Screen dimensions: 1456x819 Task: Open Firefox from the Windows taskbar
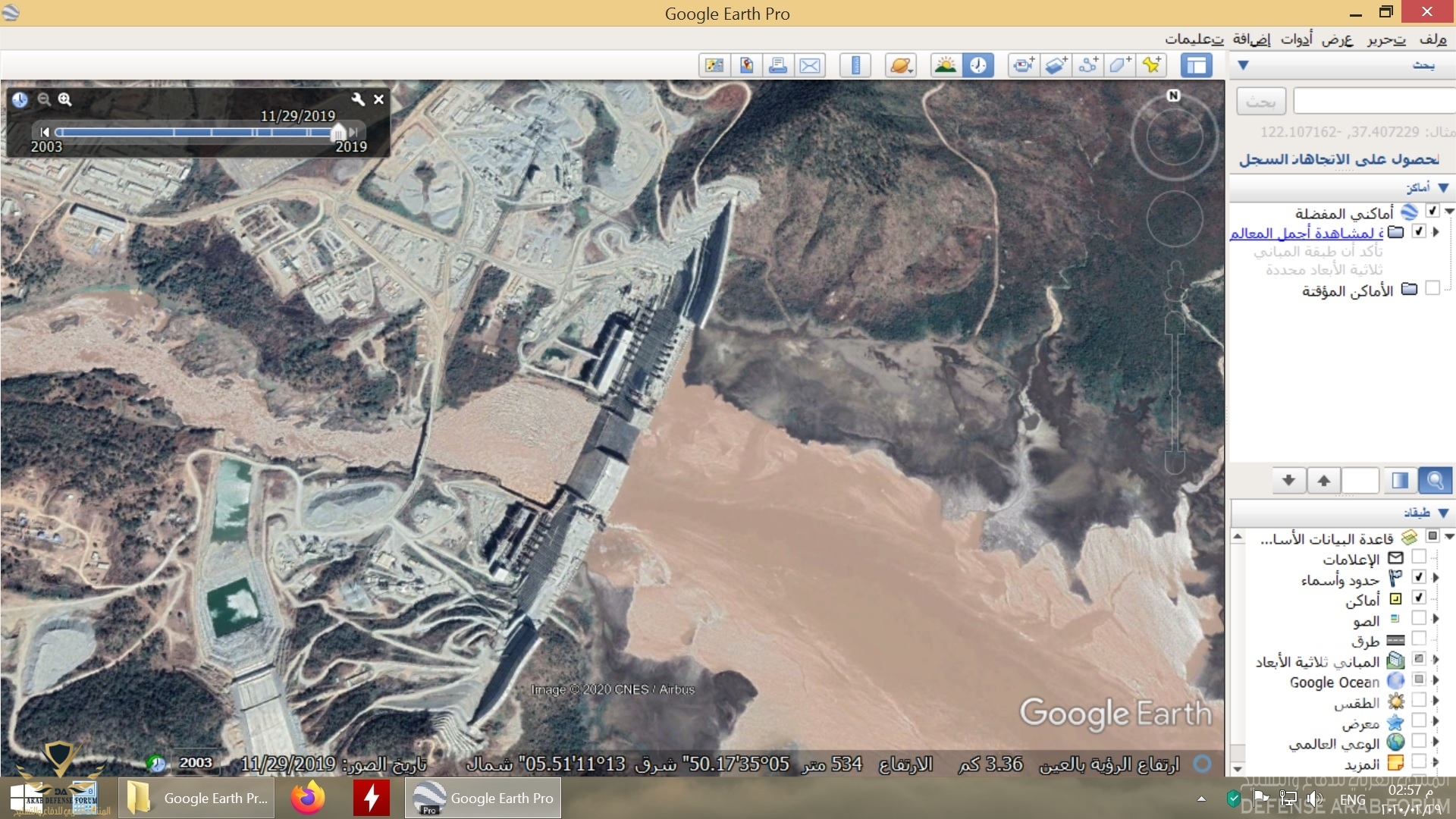point(308,798)
